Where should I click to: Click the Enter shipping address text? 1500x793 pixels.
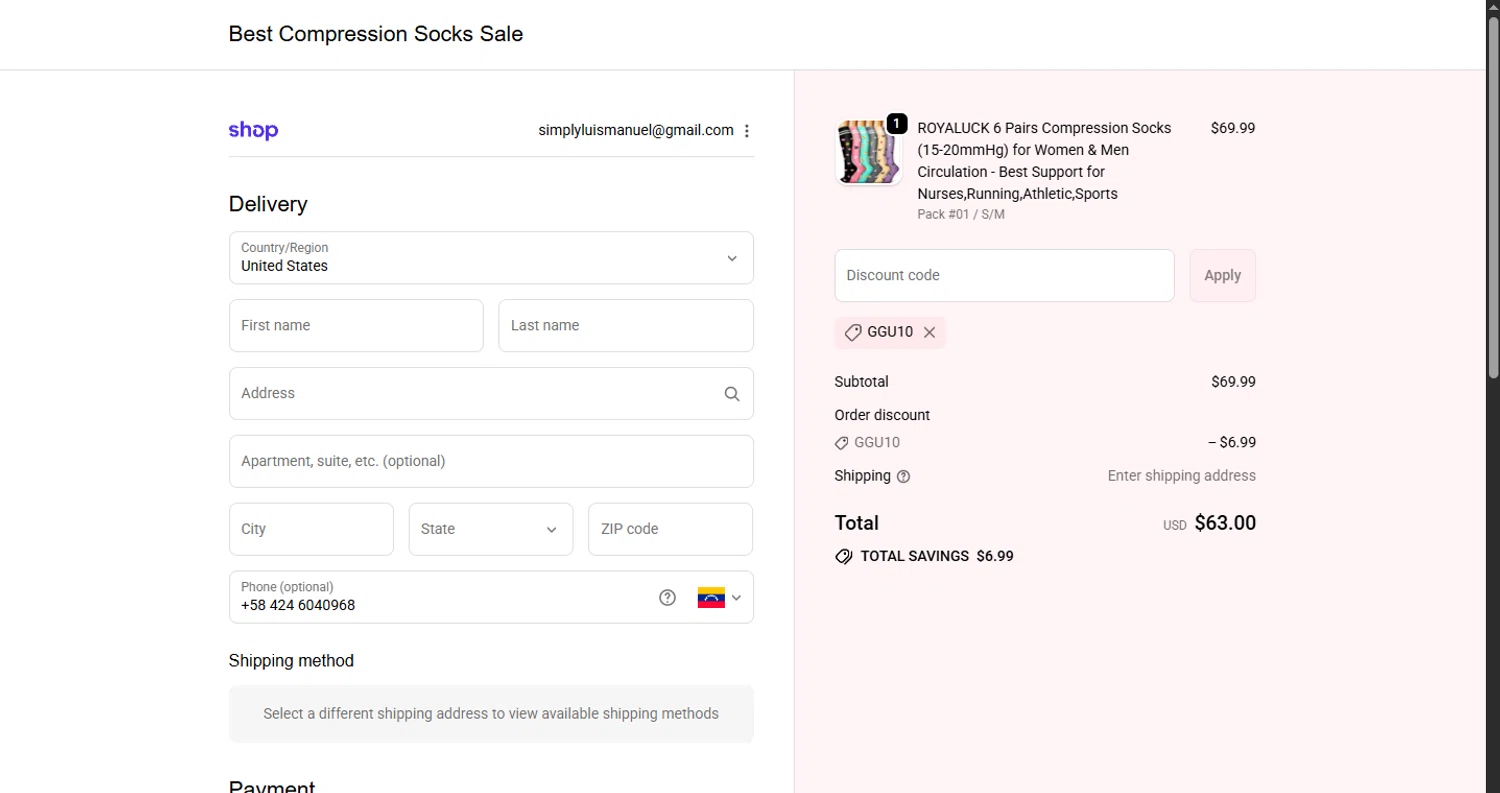[x=1181, y=476]
